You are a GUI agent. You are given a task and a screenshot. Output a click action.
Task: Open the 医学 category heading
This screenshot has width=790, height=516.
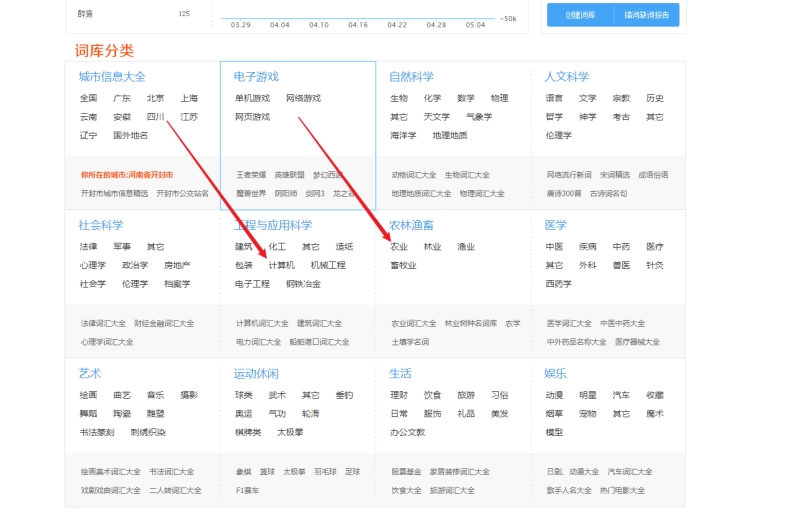pos(555,225)
